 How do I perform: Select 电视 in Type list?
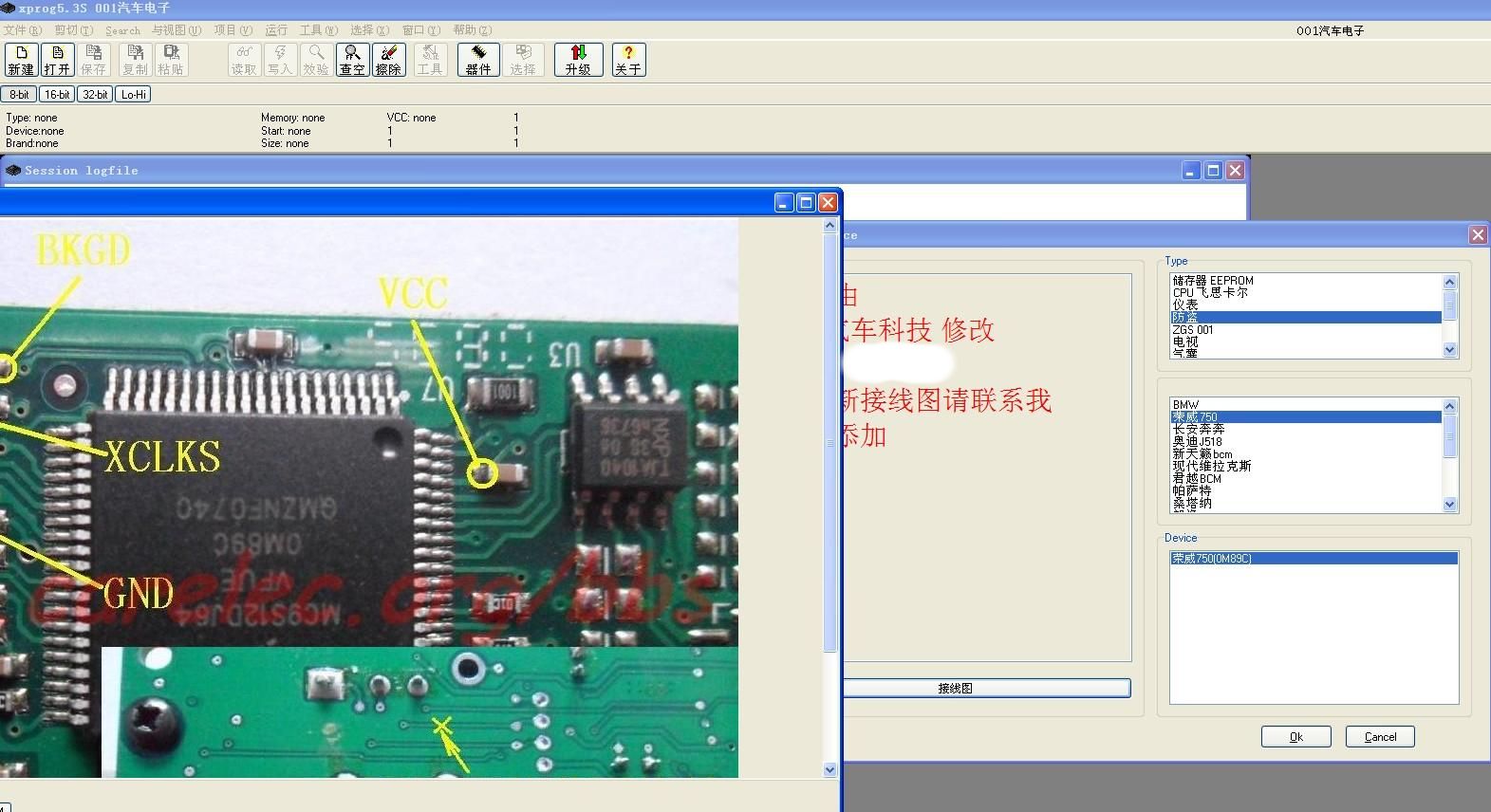1306,341
